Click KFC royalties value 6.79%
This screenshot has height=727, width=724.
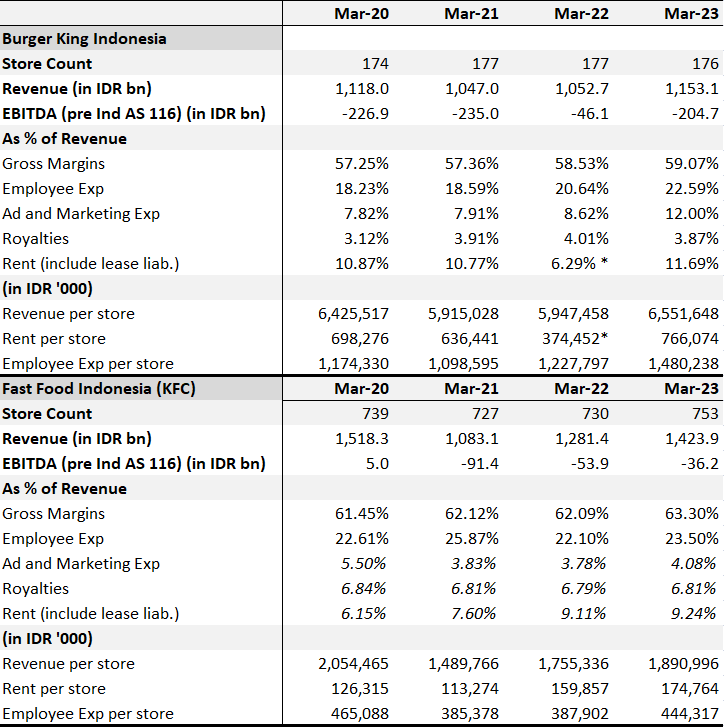(583, 589)
